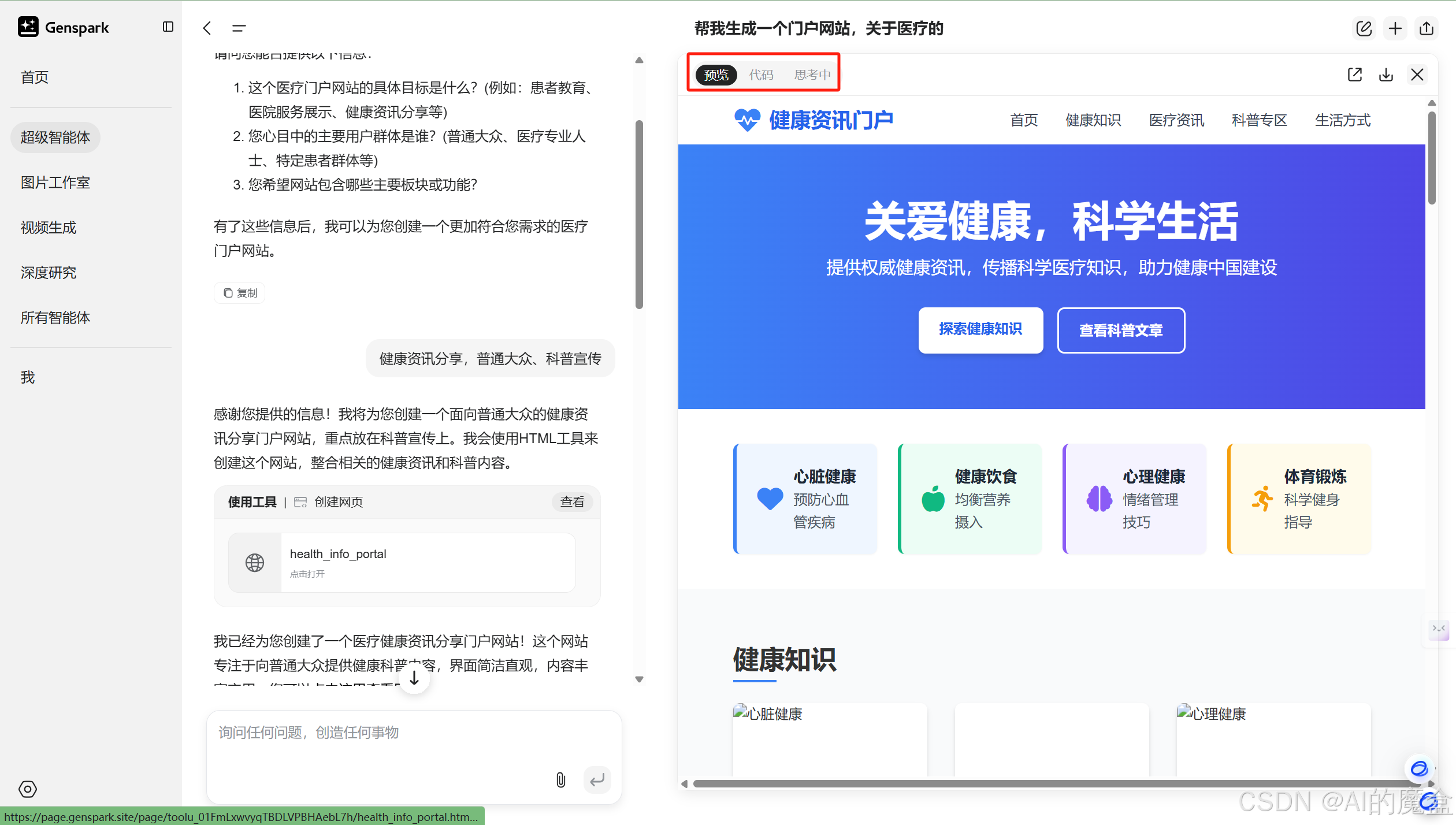
Task: Click 查看 button in tool card
Action: pyautogui.click(x=572, y=501)
